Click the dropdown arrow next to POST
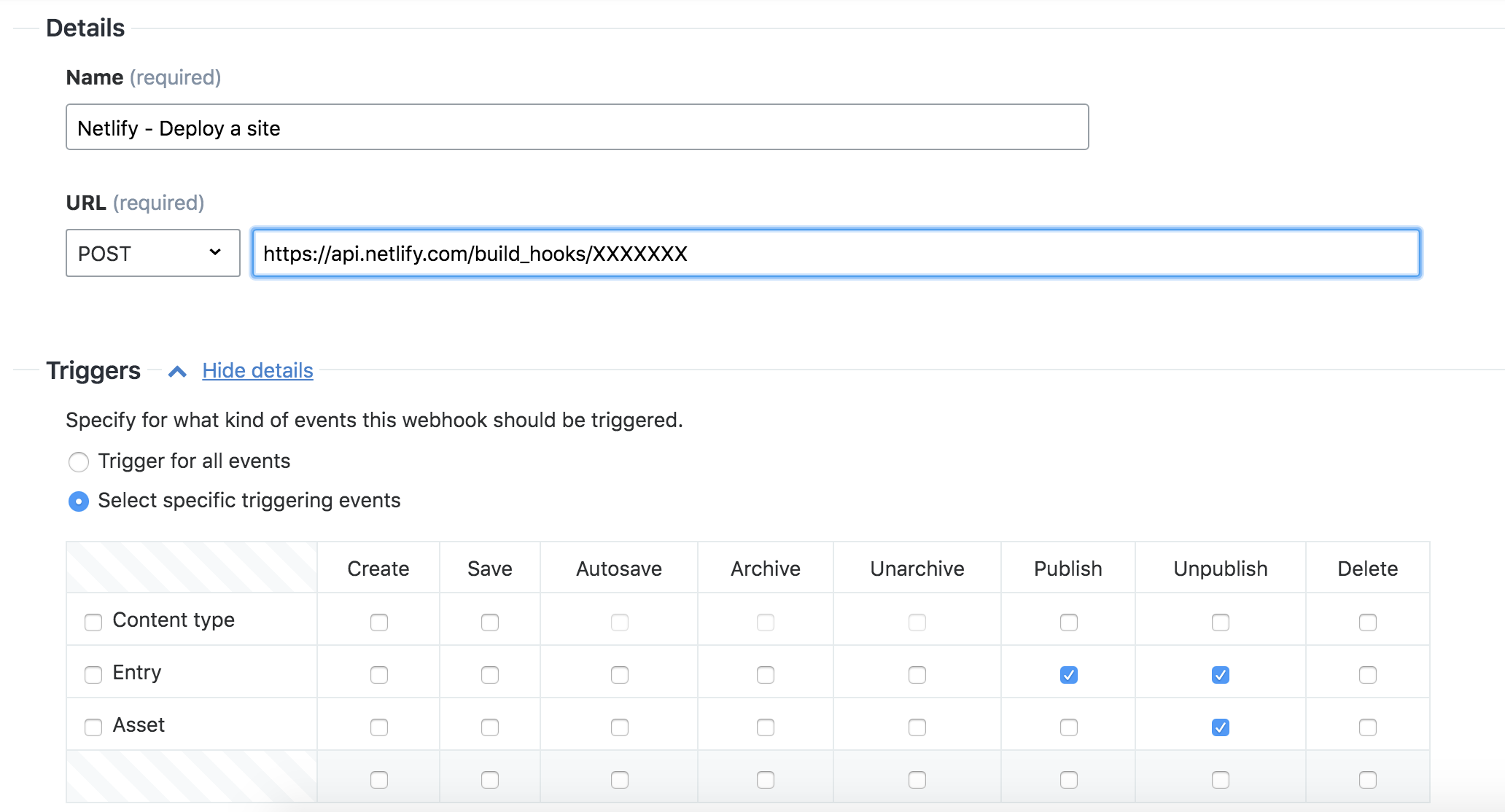The image size is (1505, 812). pos(215,252)
